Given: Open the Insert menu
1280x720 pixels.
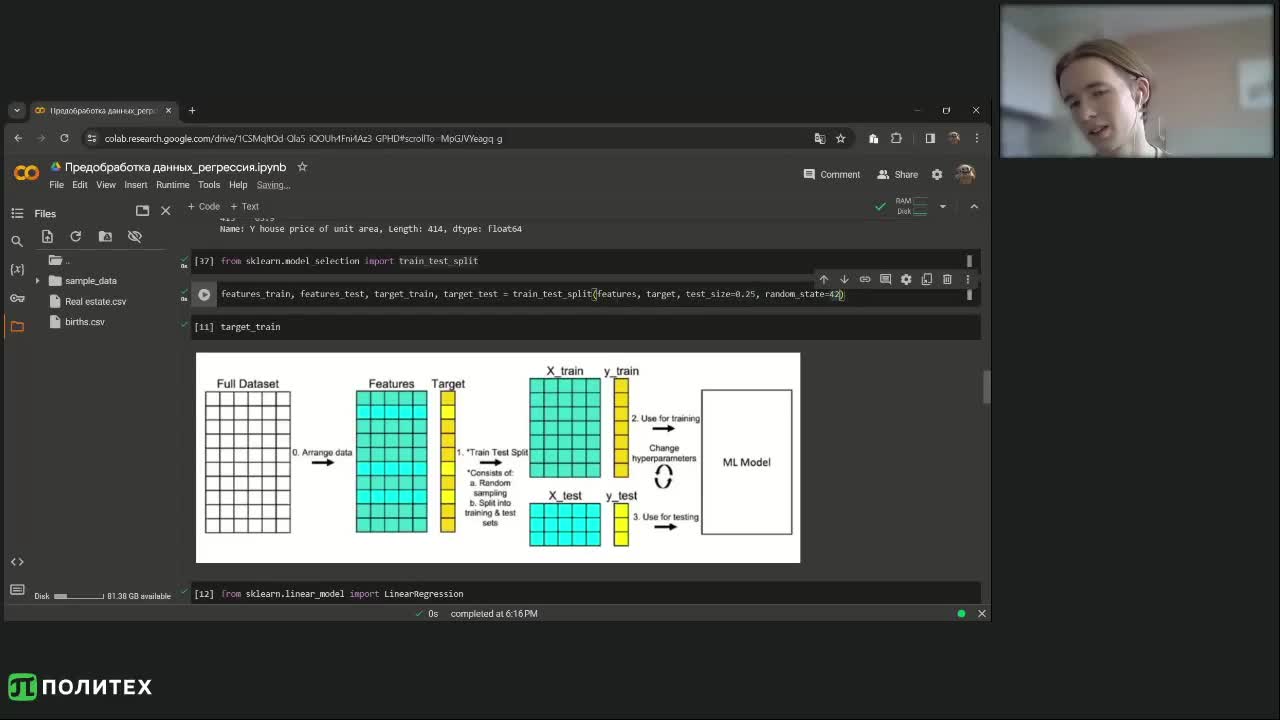Looking at the screenshot, I should point(135,185).
